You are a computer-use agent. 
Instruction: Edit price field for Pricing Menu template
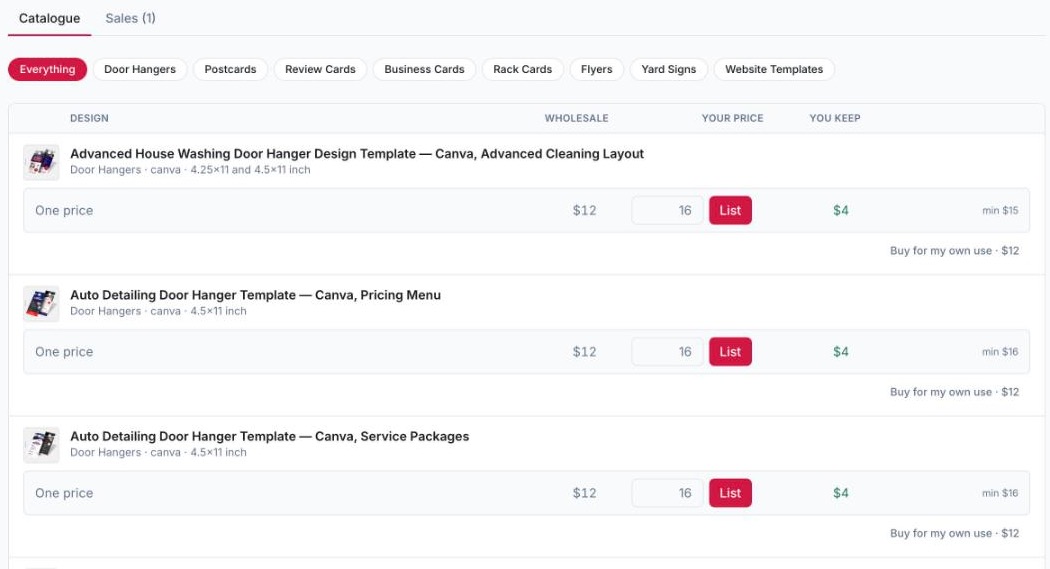point(668,351)
